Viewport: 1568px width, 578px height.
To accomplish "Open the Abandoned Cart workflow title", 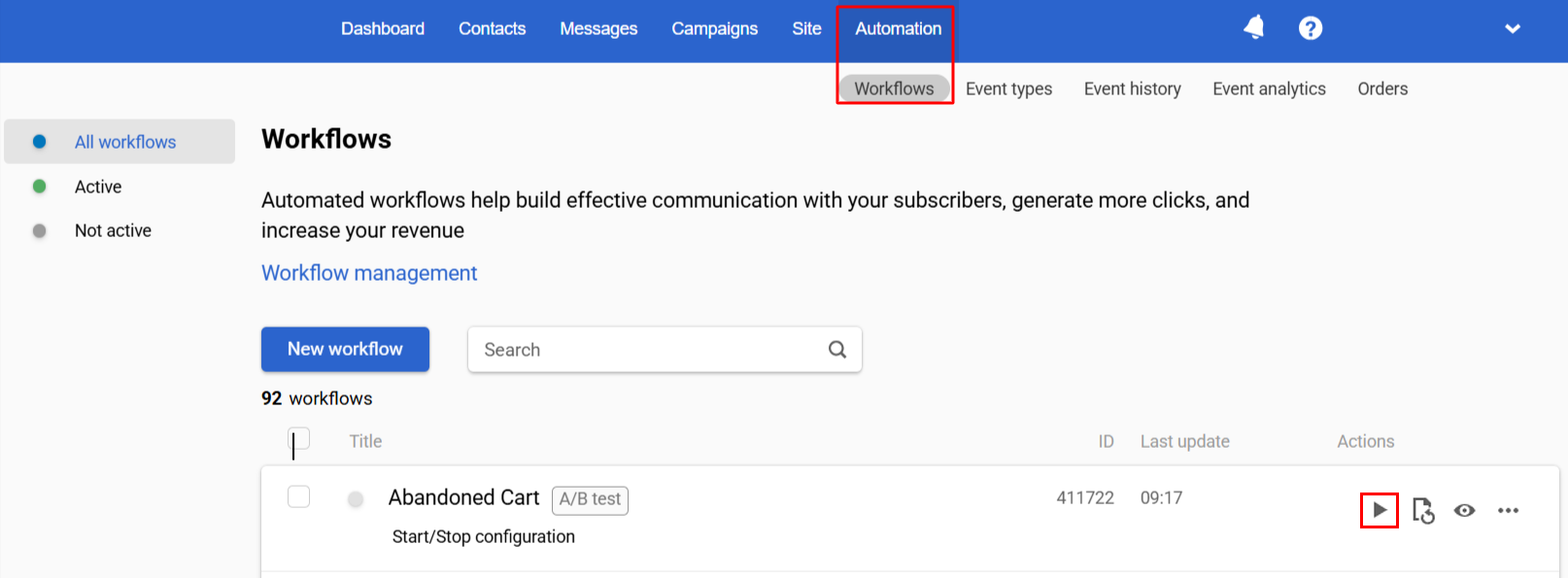I will tap(463, 497).
